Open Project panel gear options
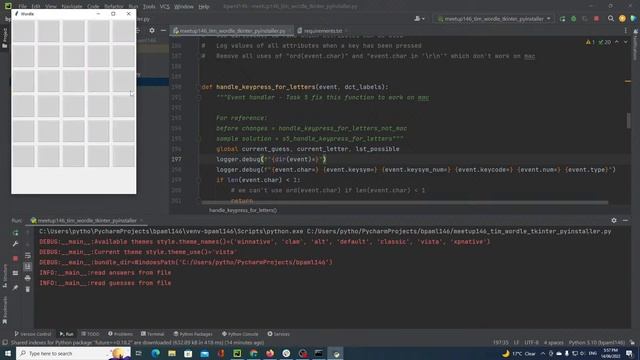The width and height of the screenshot is (640, 360). pos(152,31)
